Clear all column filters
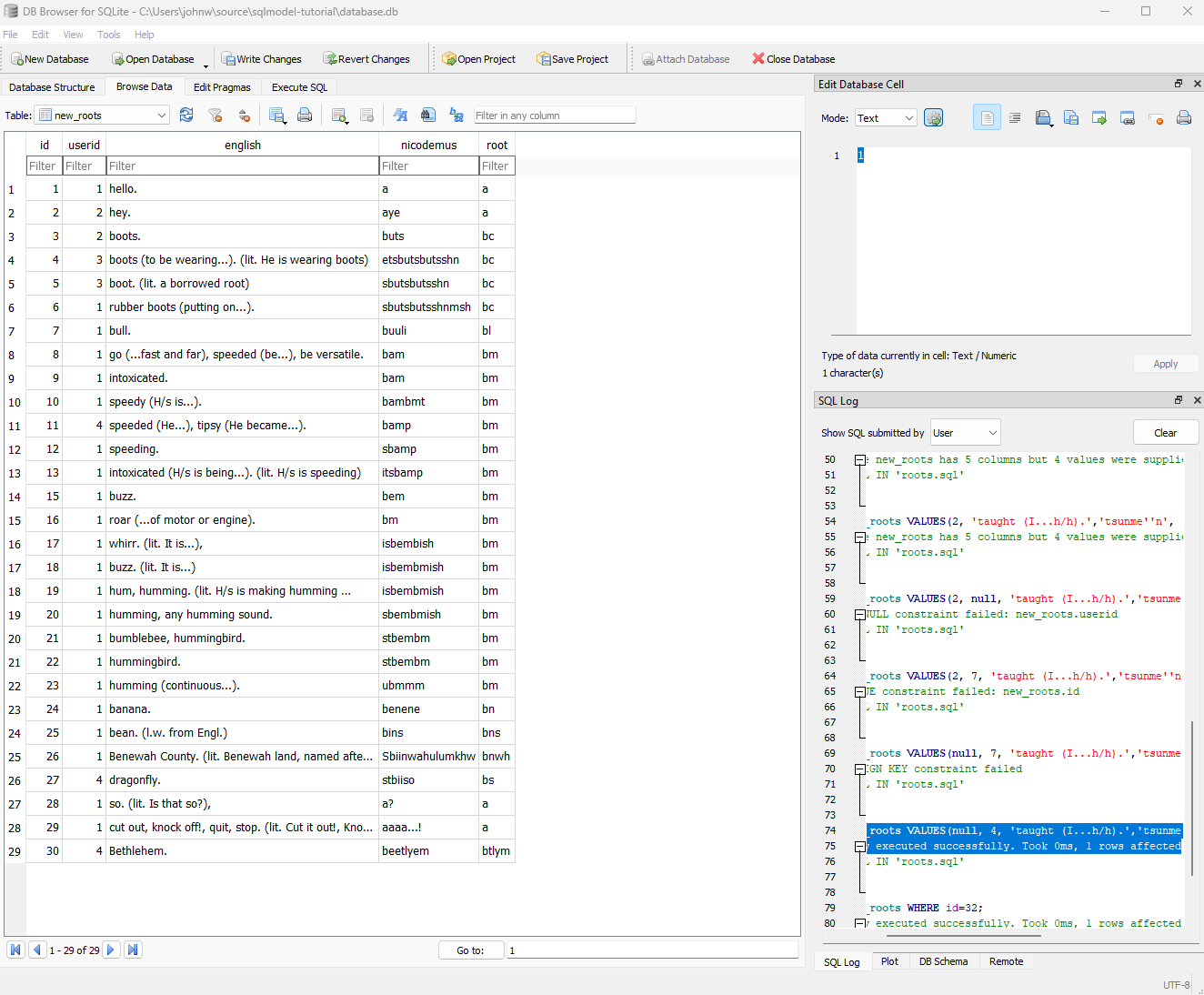The width and height of the screenshot is (1204, 995). click(216, 115)
